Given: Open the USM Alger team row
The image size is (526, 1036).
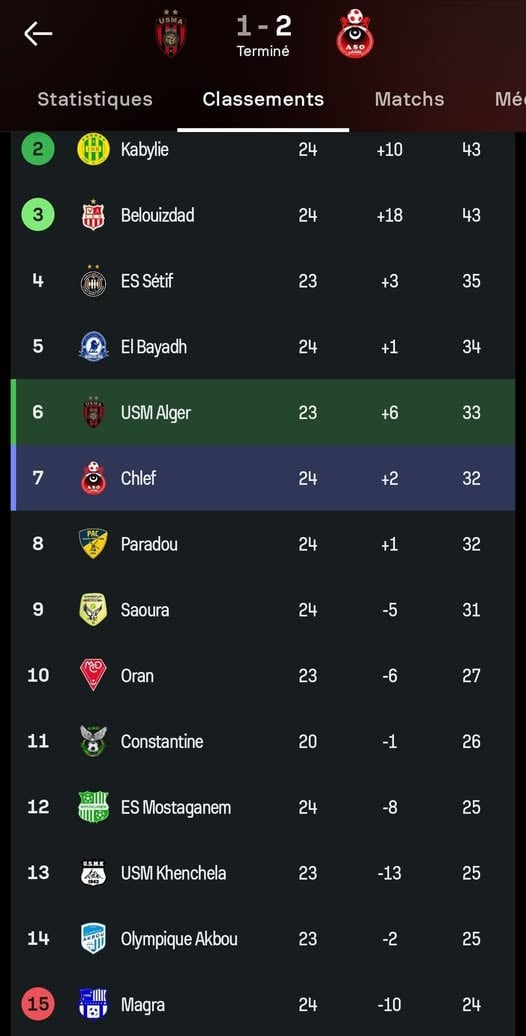Looking at the screenshot, I should [x=263, y=412].
